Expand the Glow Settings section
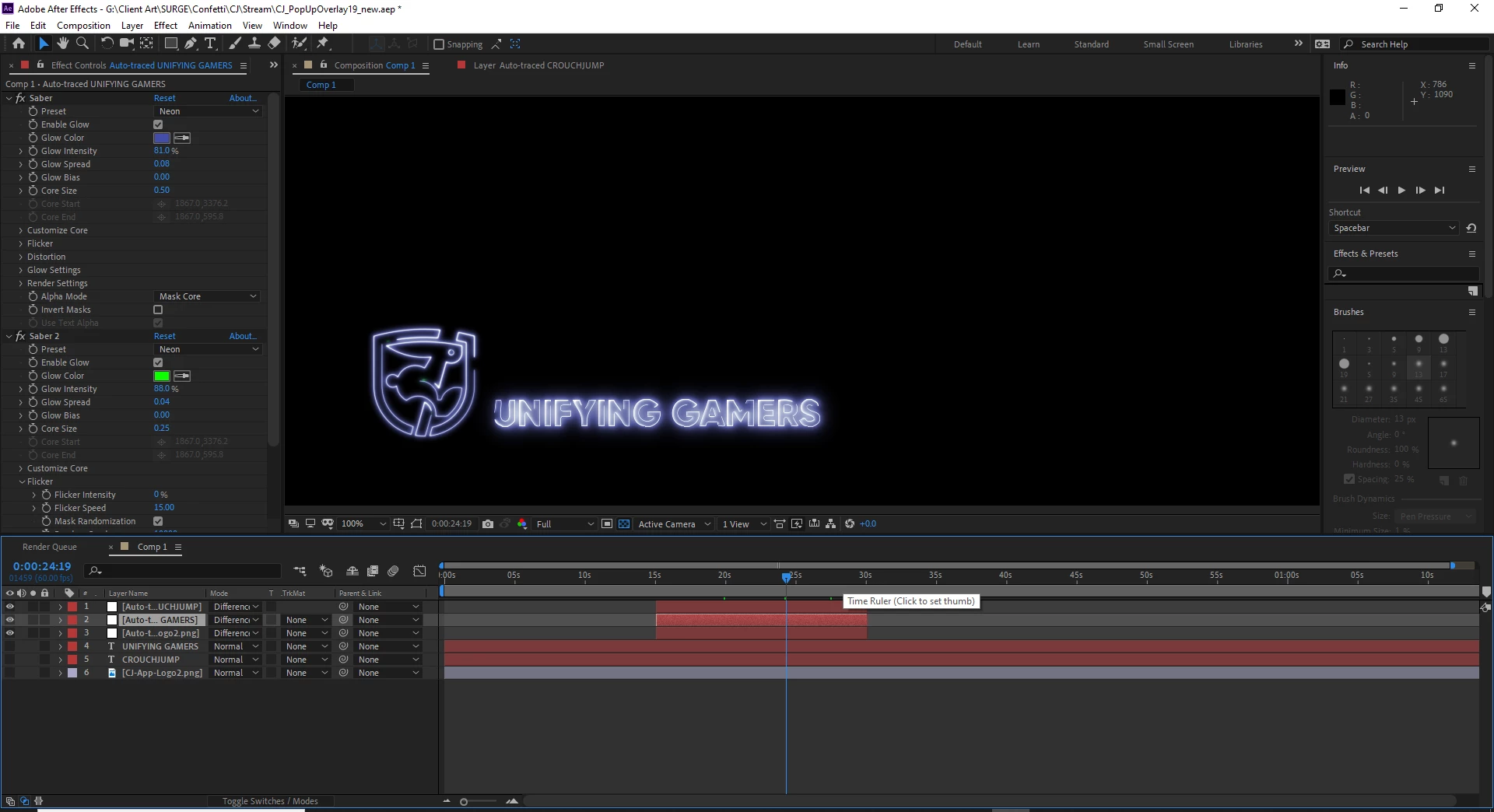This screenshot has height=812, width=1494. [x=21, y=270]
